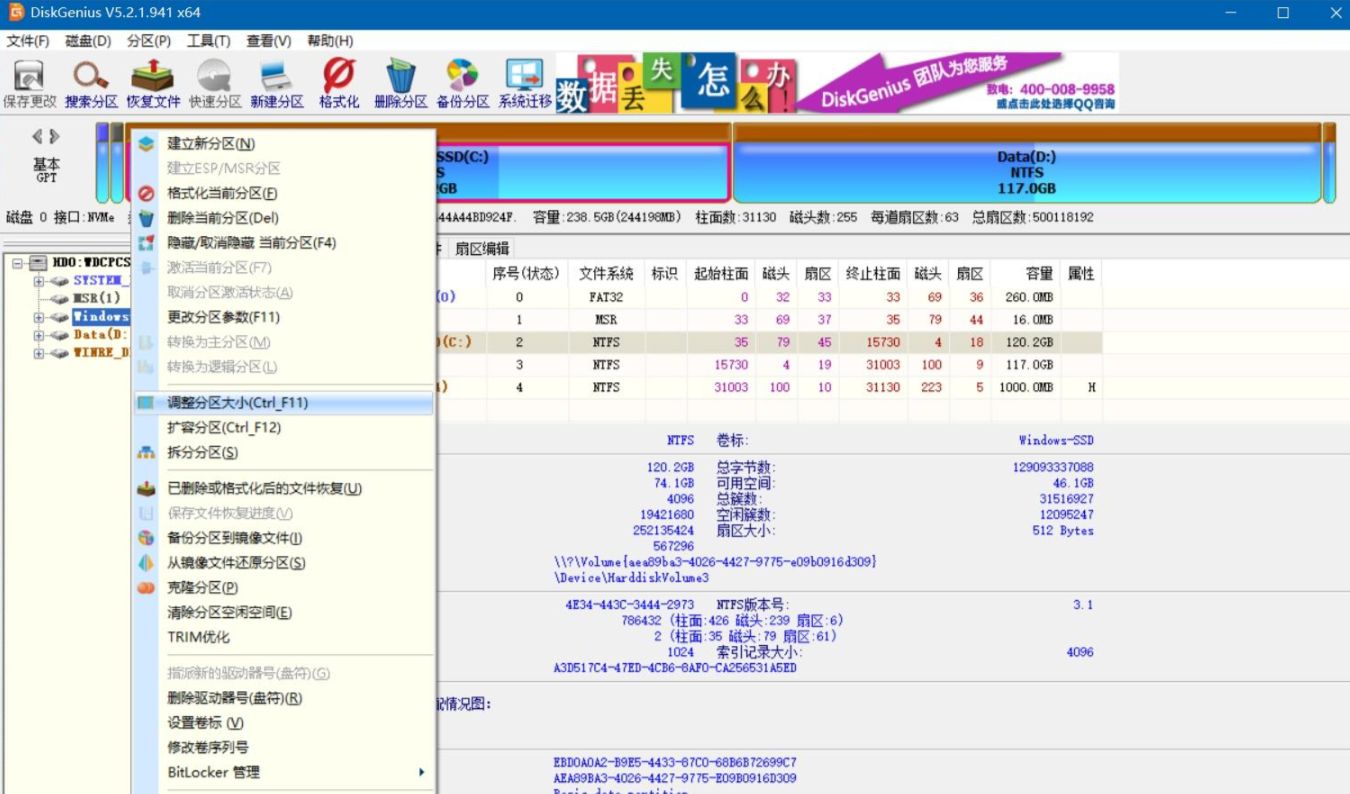Open the 搜索分区 tool

89,80
